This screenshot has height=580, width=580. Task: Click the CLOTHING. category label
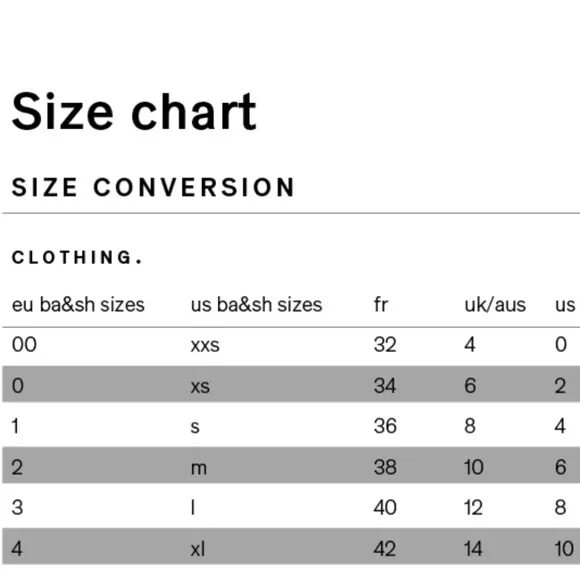[x=77, y=257]
